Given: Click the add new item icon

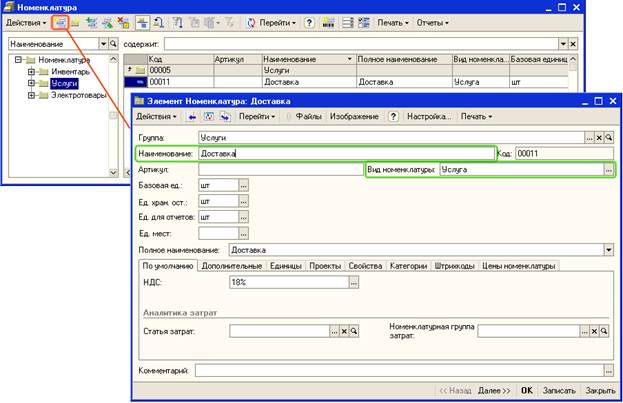Looking at the screenshot, I should [61, 21].
